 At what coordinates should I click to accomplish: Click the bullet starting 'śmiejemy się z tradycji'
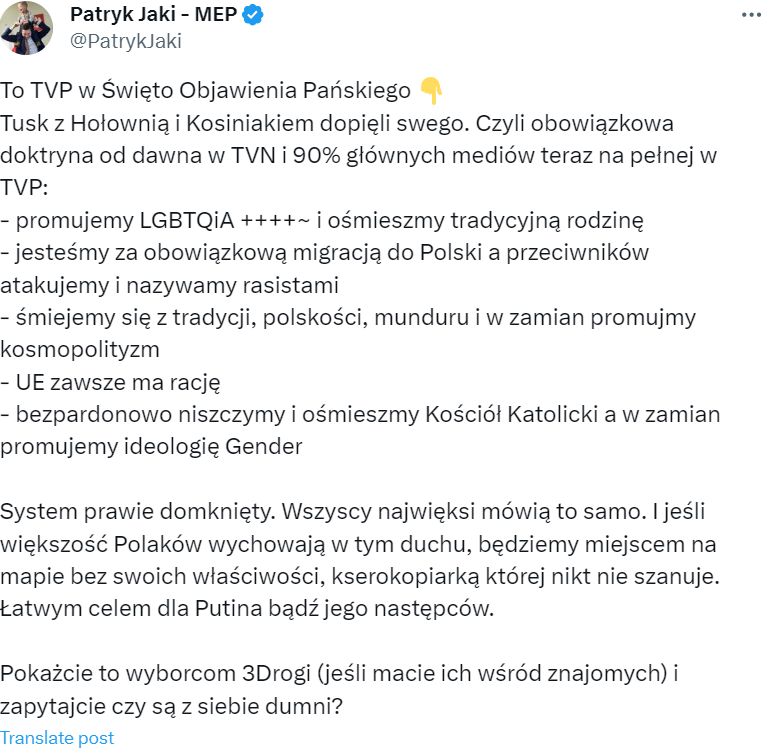[x=348, y=318]
